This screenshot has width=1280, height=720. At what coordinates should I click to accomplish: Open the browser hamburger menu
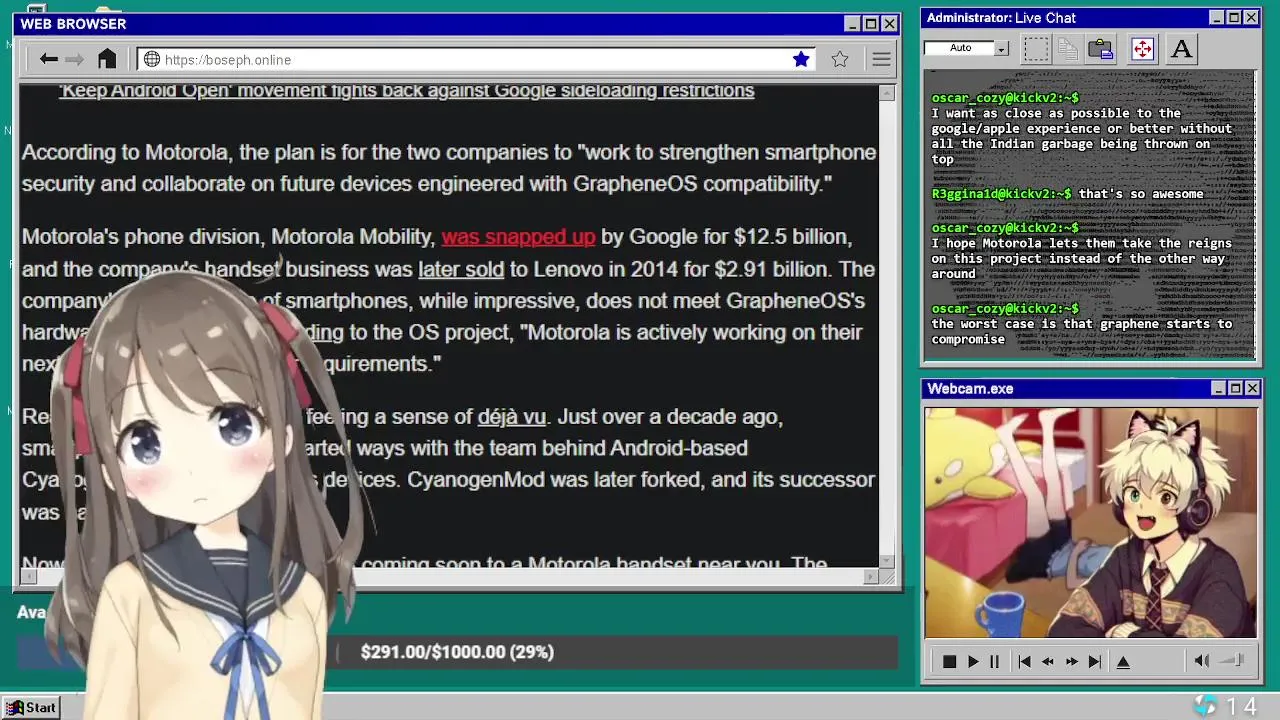pos(881,59)
